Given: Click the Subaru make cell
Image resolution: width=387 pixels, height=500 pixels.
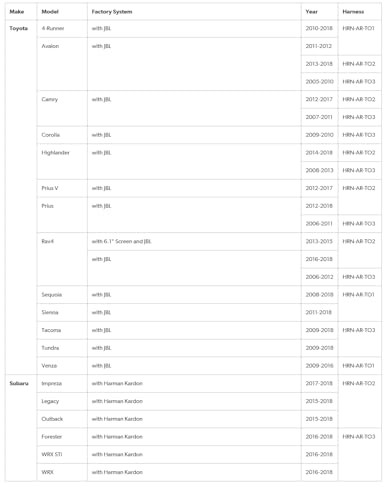Looking at the screenshot, I should 21,428.
